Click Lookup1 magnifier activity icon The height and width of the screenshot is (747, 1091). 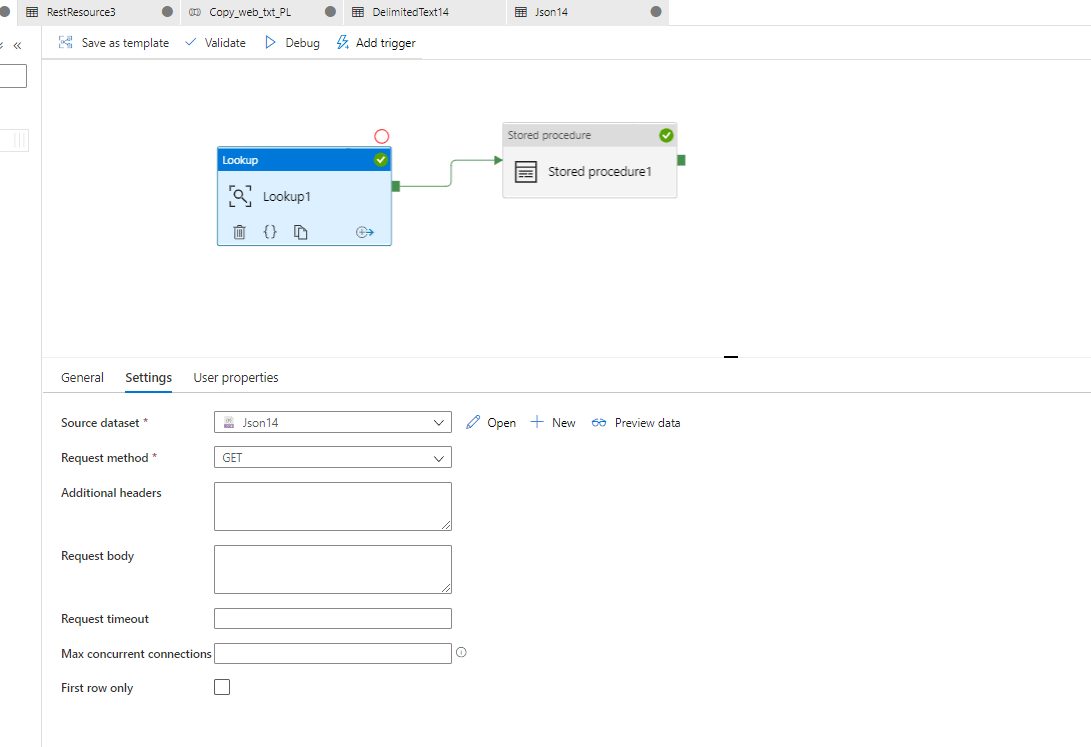click(x=240, y=196)
